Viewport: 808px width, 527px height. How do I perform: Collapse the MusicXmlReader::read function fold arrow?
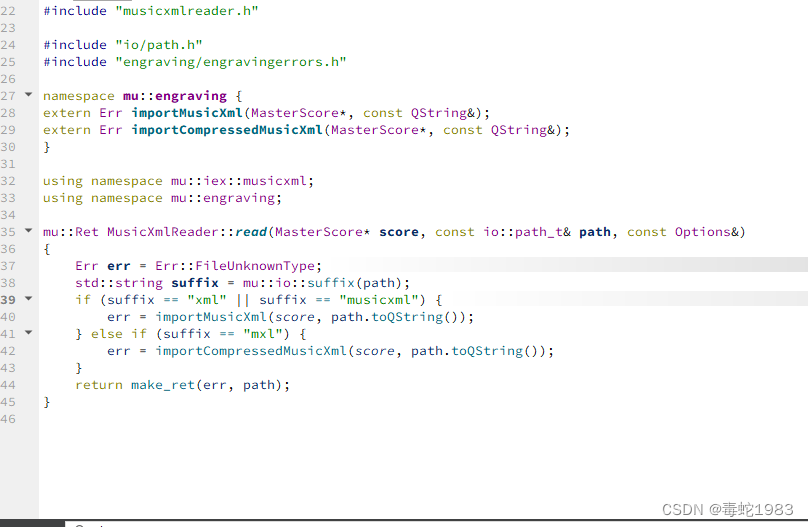point(29,230)
